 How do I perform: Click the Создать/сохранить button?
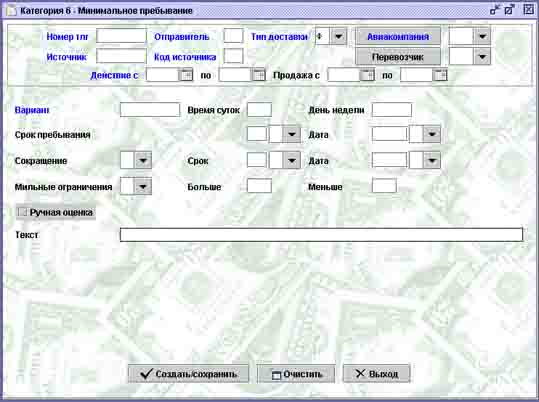[x=188, y=374]
